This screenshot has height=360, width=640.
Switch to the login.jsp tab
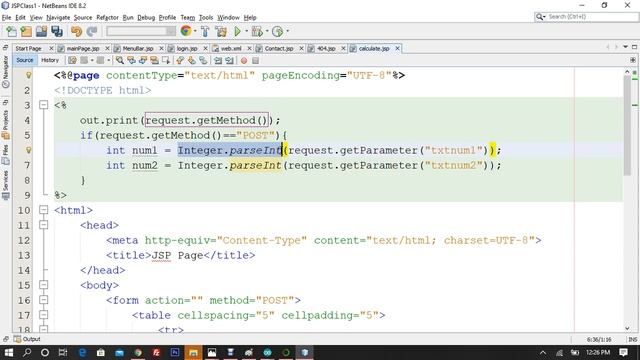pyautogui.click(x=187, y=49)
